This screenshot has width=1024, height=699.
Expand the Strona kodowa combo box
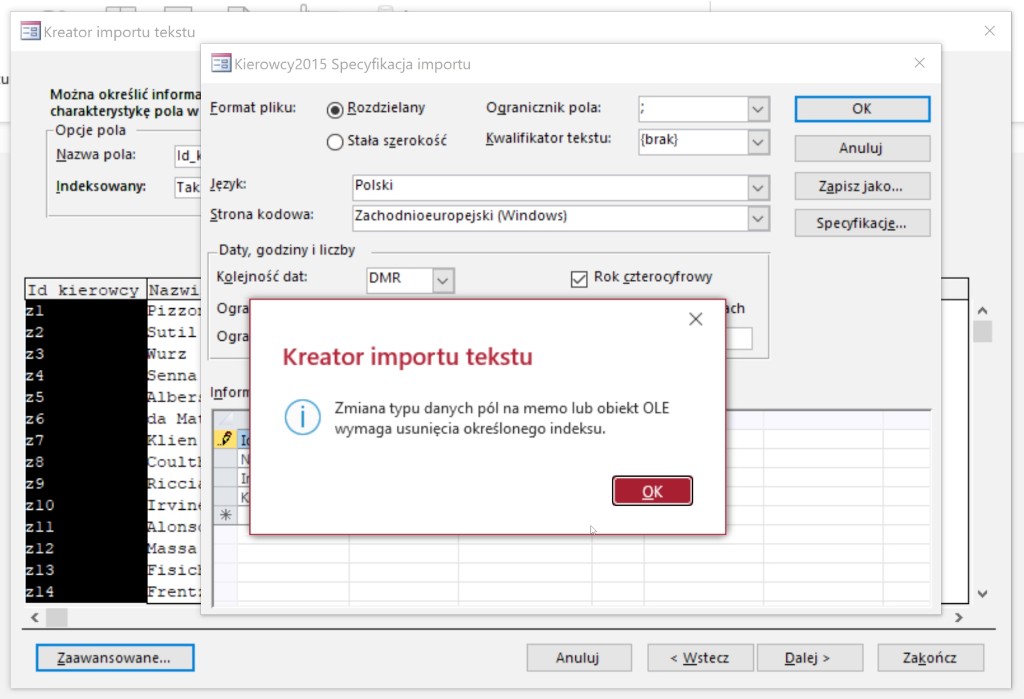pos(757,217)
